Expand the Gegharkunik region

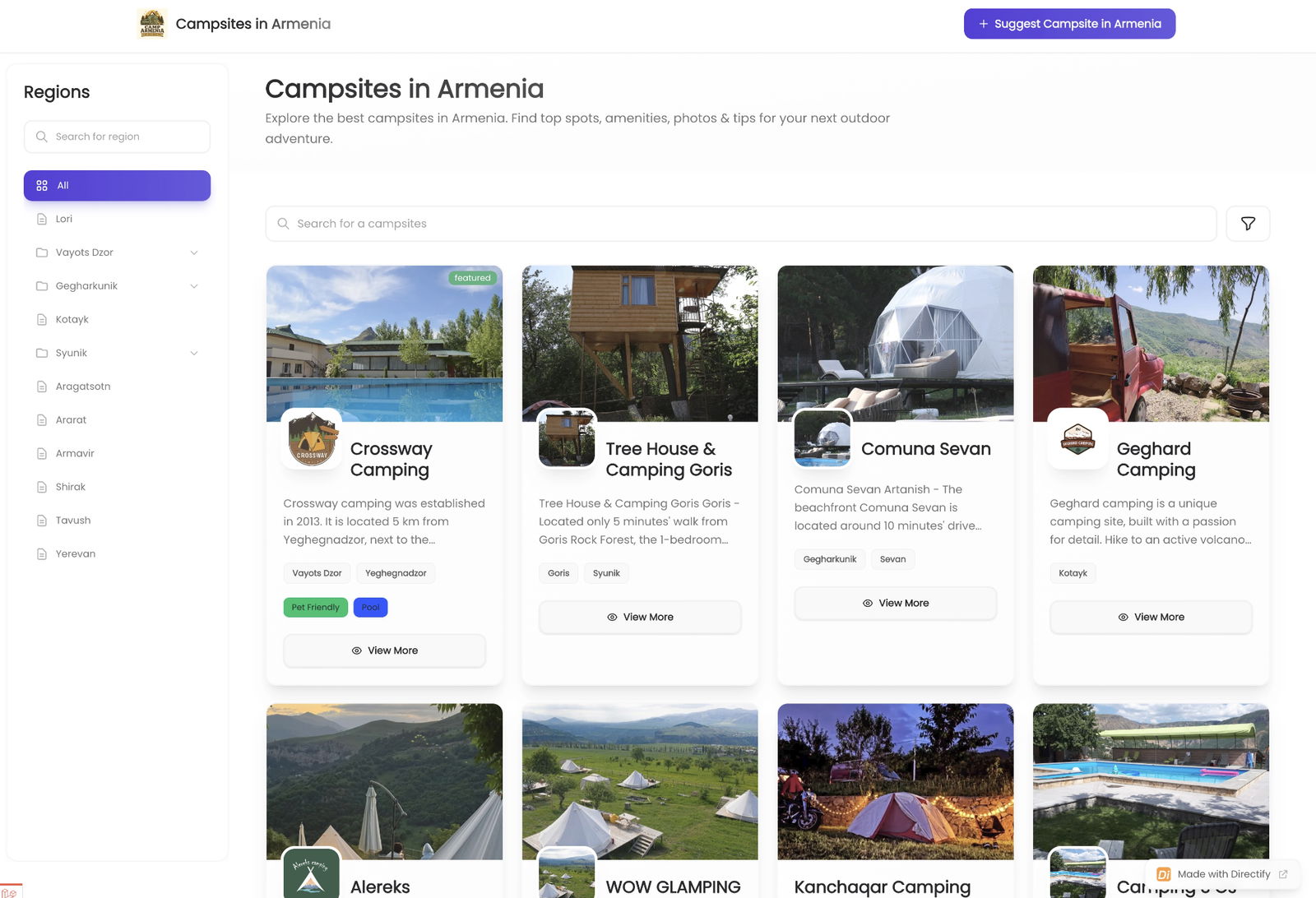[194, 285]
